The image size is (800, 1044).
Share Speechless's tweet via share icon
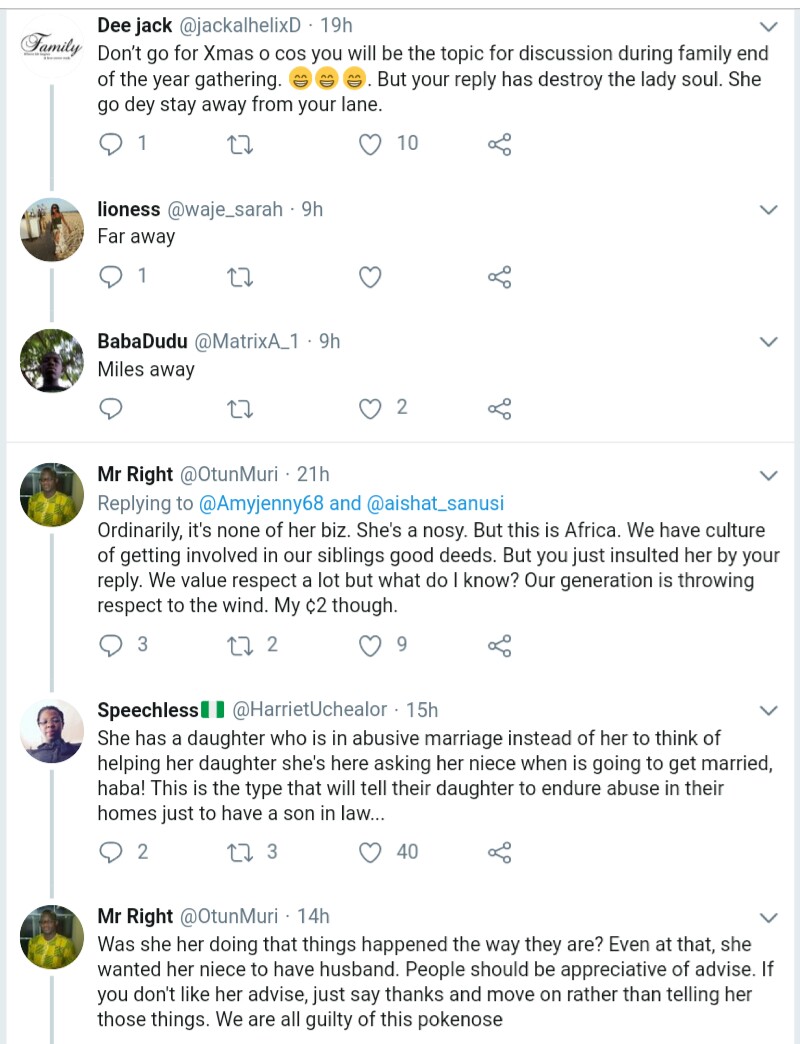[500, 853]
